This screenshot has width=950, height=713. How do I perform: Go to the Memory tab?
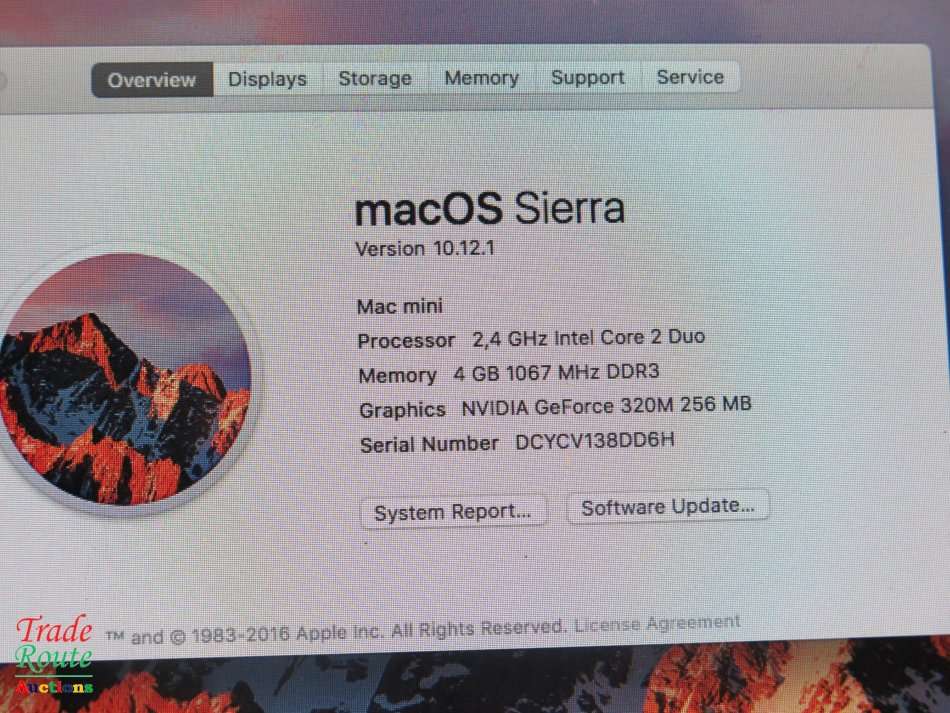[482, 78]
